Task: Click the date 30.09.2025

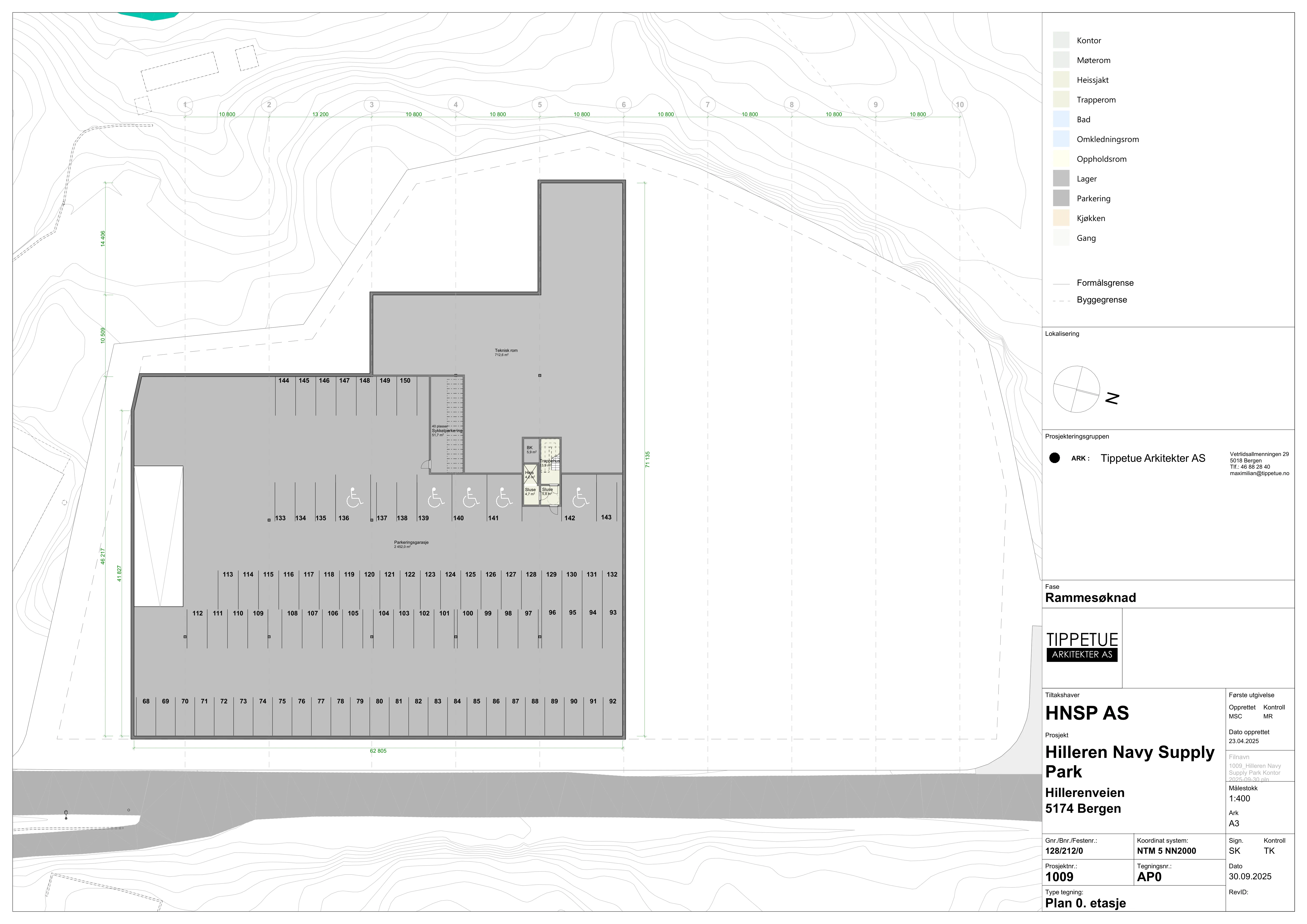Action: pos(1250,877)
